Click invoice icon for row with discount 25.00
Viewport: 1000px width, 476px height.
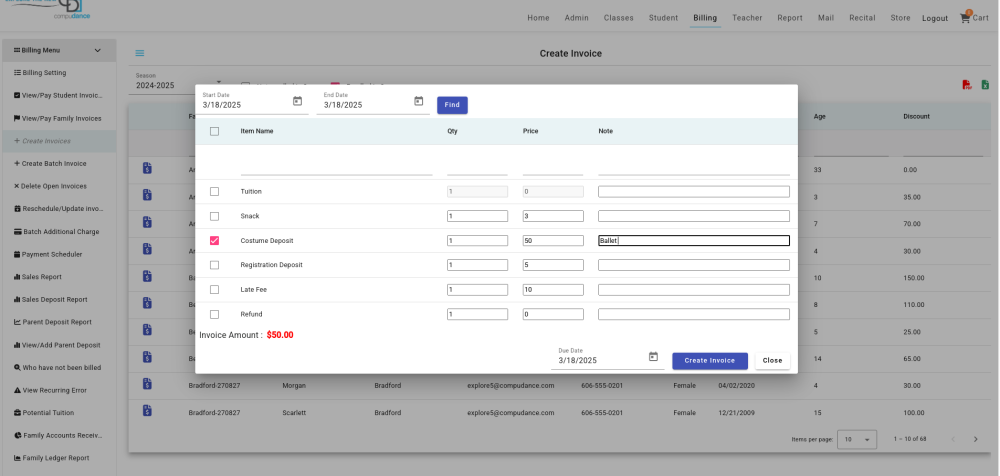tap(147, 330)
